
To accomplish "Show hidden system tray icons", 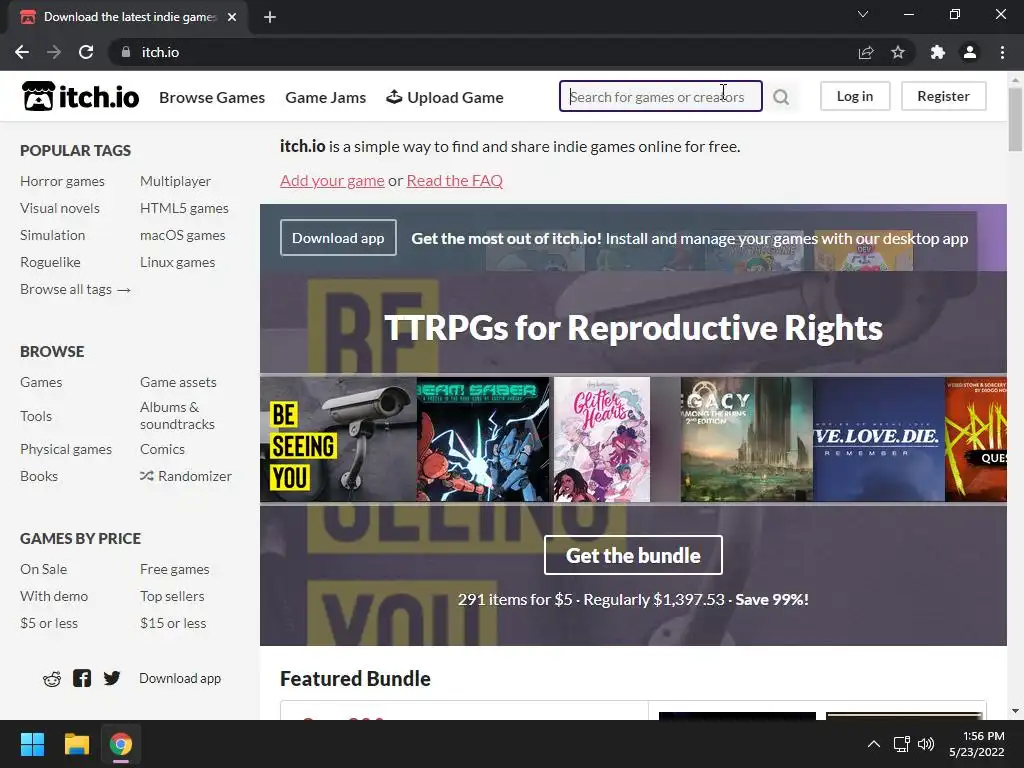I will coord(874,744).
